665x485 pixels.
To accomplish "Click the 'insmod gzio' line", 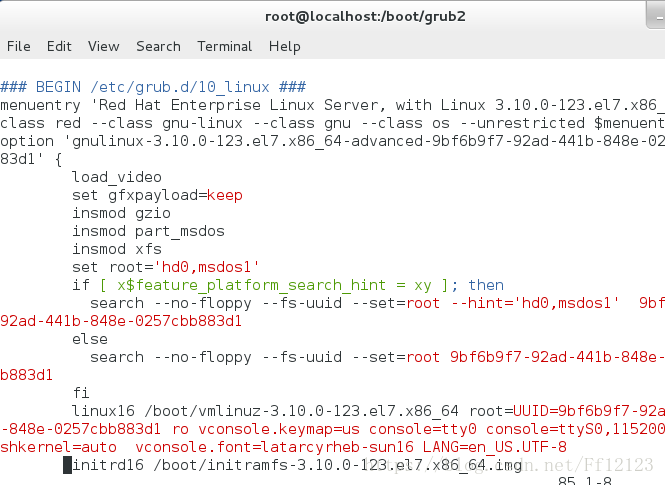I will pos(121,213).
